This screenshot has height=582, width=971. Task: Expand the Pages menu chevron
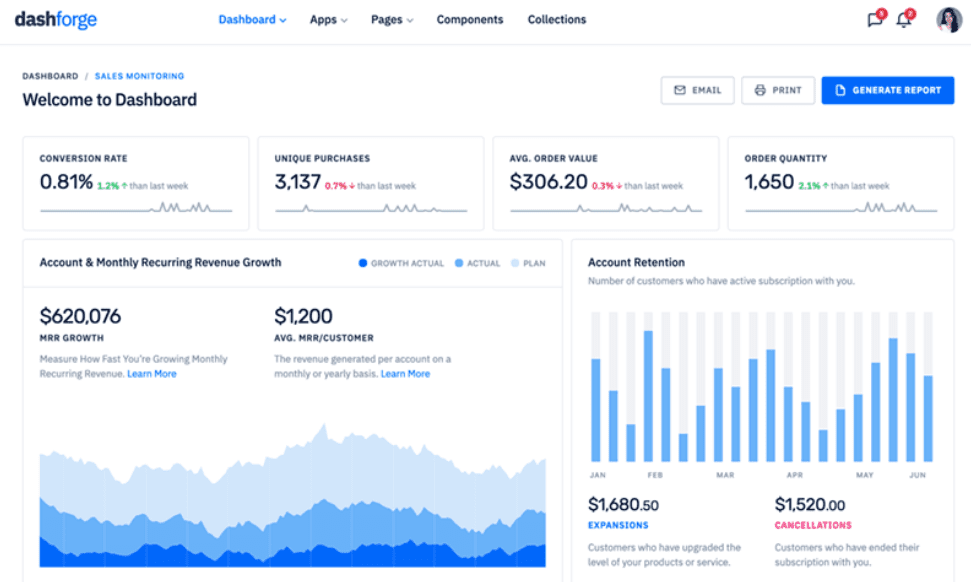tap(409, 20)
